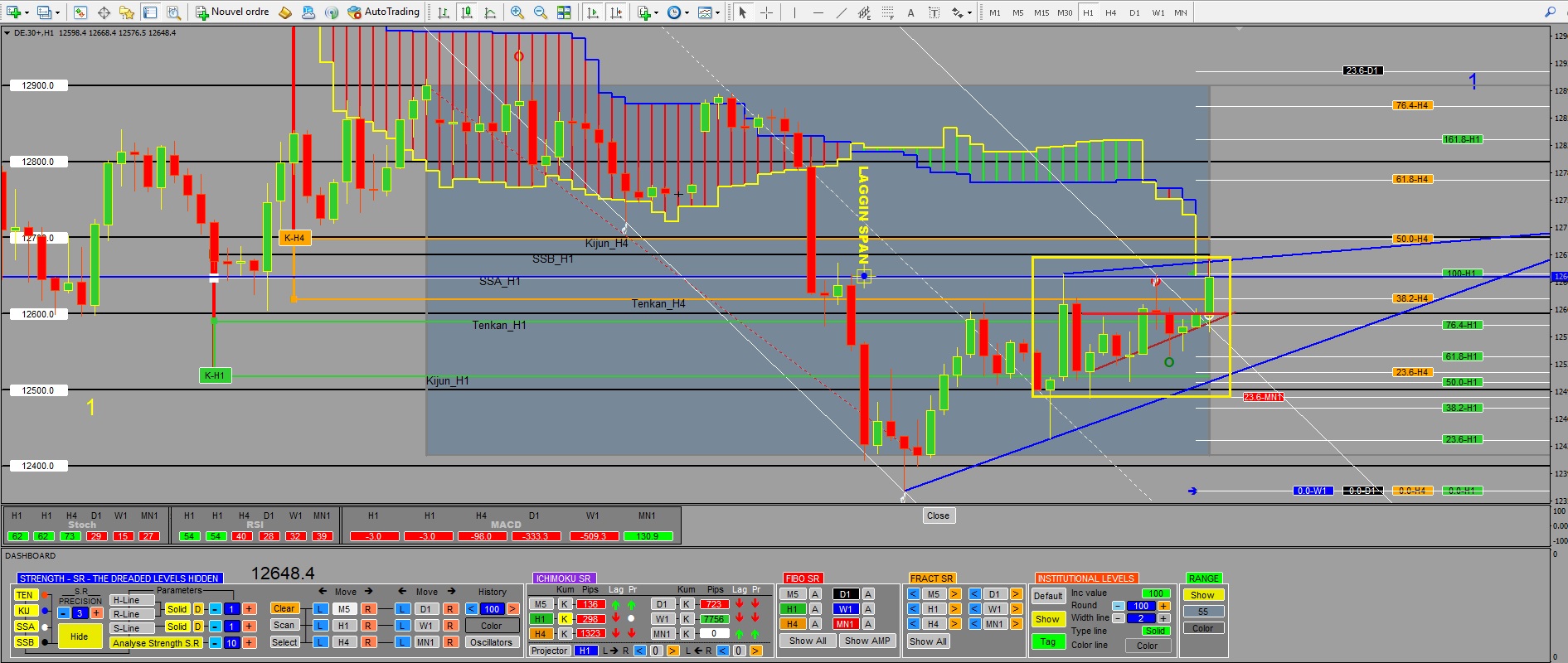
Task: Click the orange Clear button
Action: [284, 608]
